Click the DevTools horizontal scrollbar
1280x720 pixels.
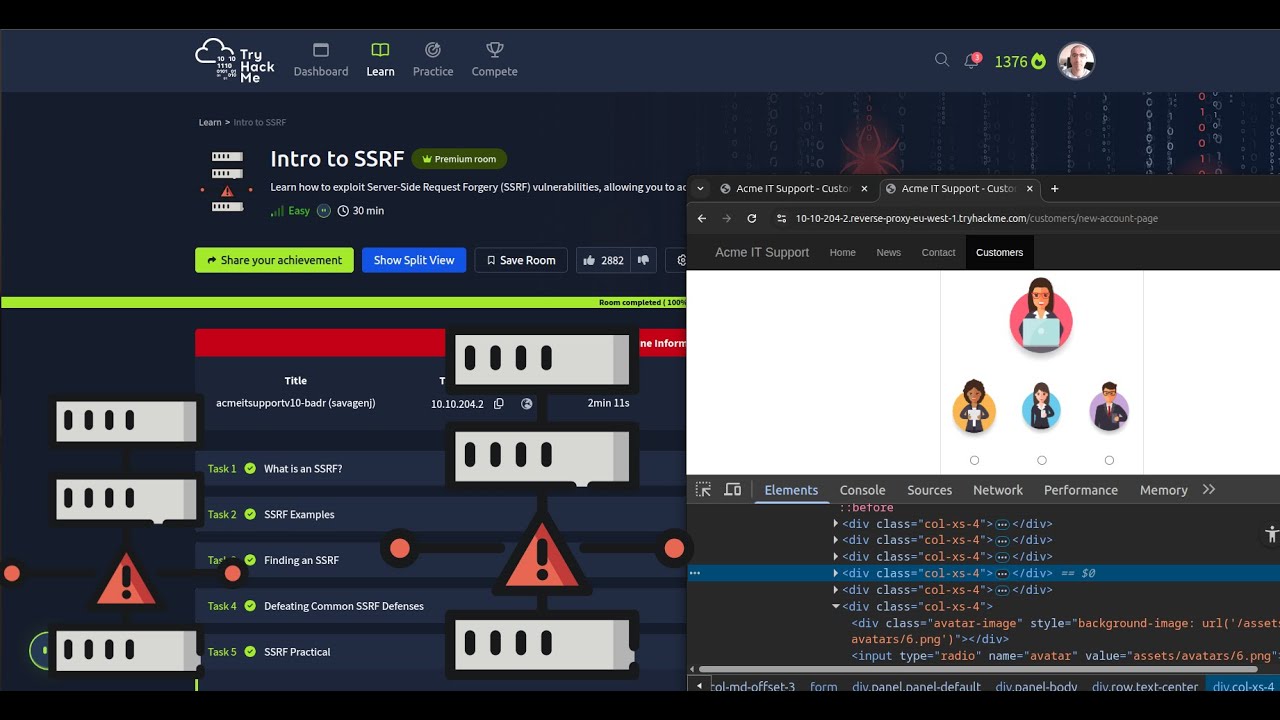[978, 669]
